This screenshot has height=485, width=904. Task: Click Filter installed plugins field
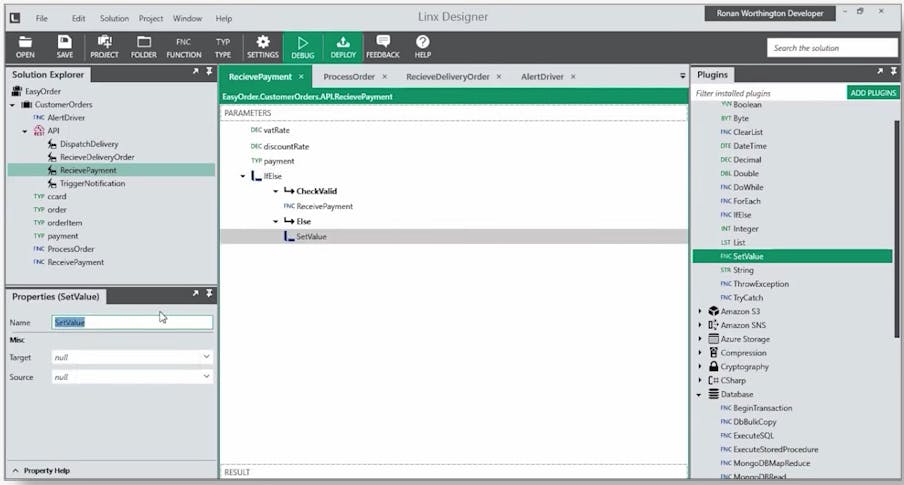pyautogui.click(x=770, y=93)
